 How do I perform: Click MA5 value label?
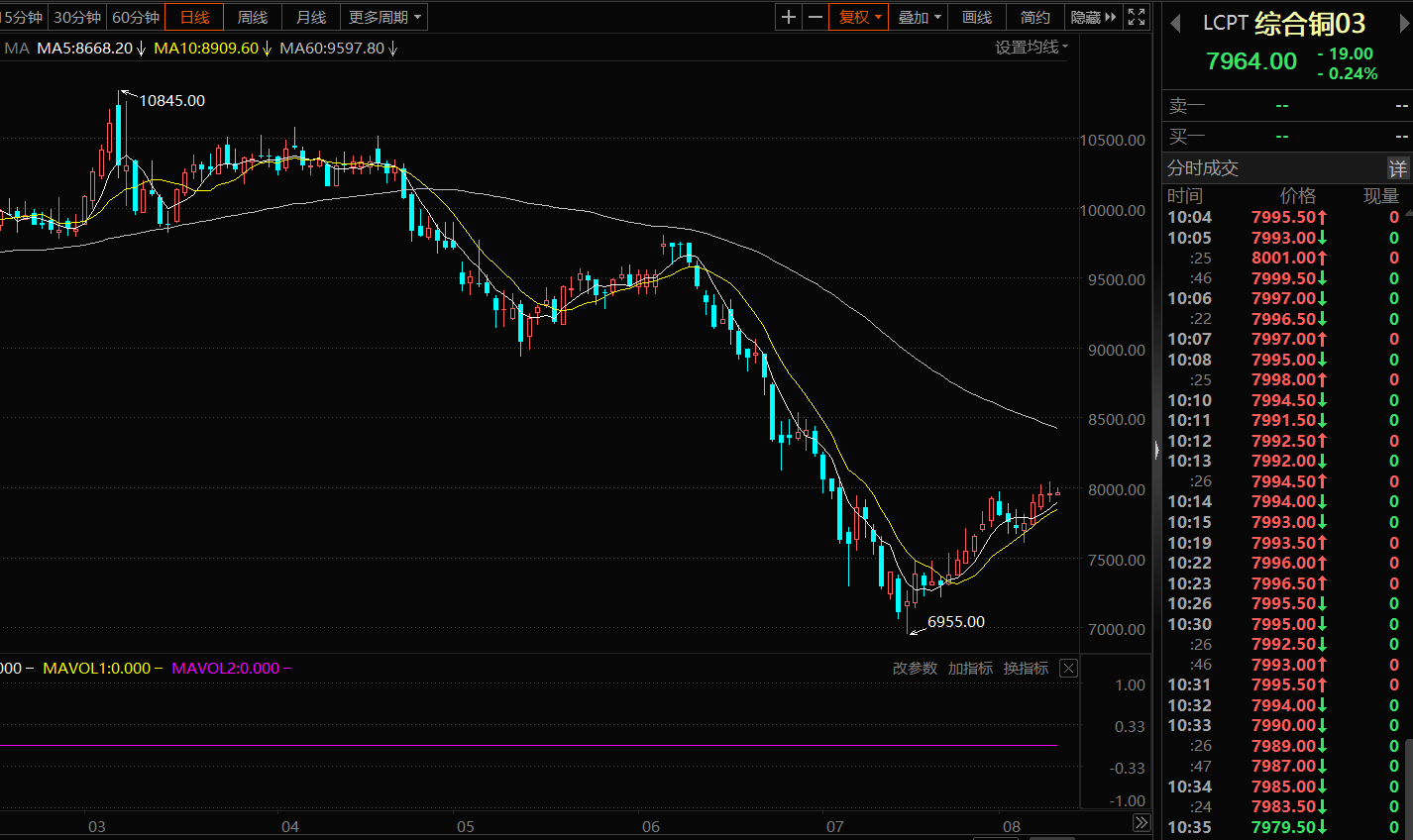[91, 48]
